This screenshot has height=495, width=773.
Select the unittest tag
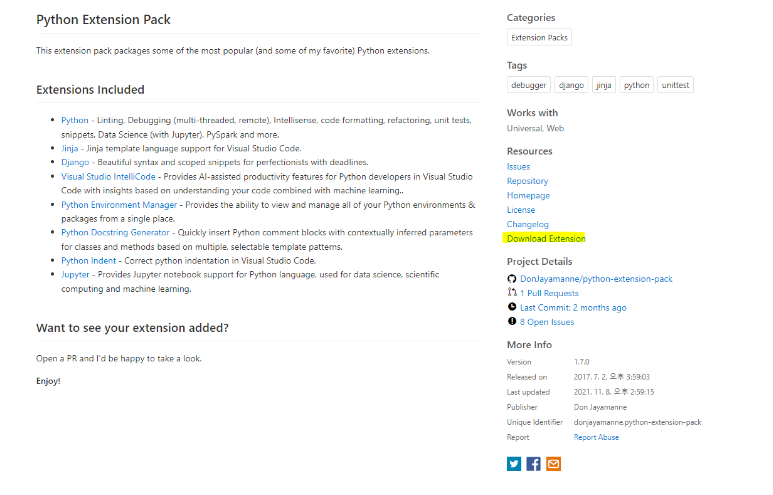pyautogui.click(x=675, y=85)
